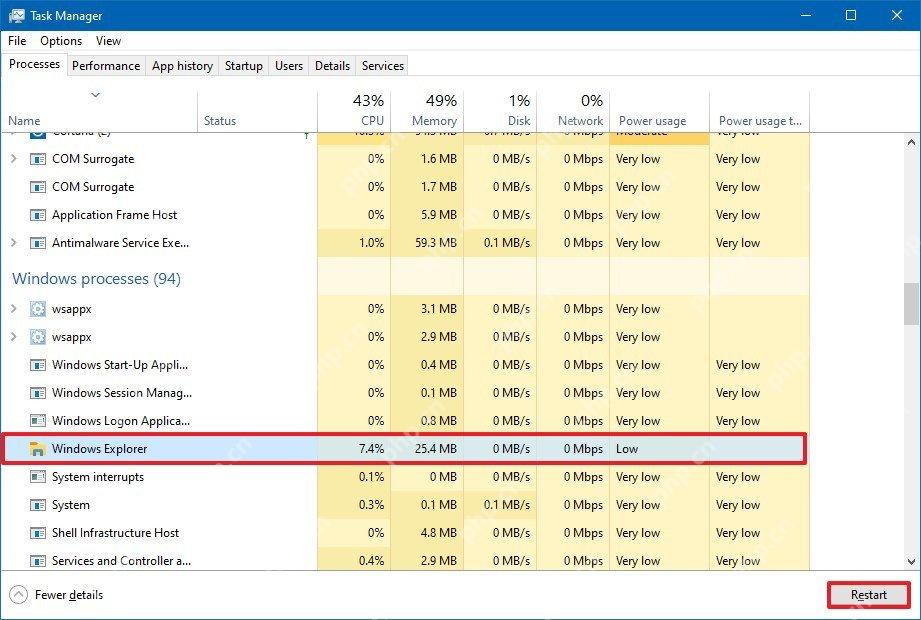Screen dimensions: 921x620
Task: Sort processes by Network column
Action: [573, 110]
